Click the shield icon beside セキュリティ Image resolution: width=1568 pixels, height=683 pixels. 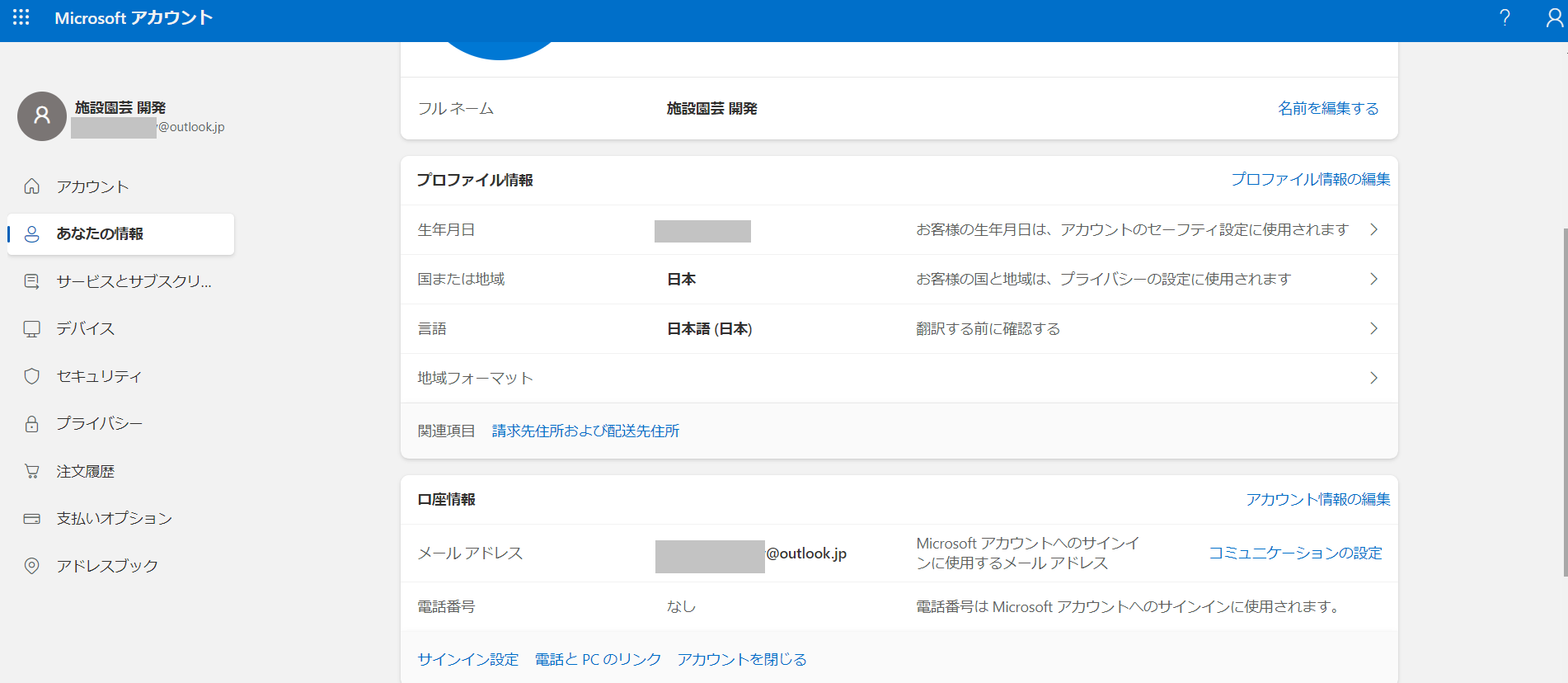31,376
